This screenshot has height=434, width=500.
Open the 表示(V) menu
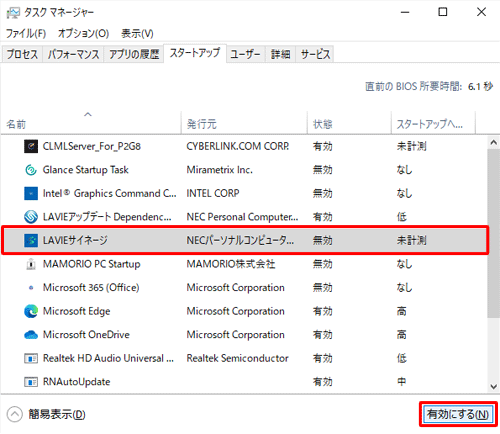pos(137,33)
